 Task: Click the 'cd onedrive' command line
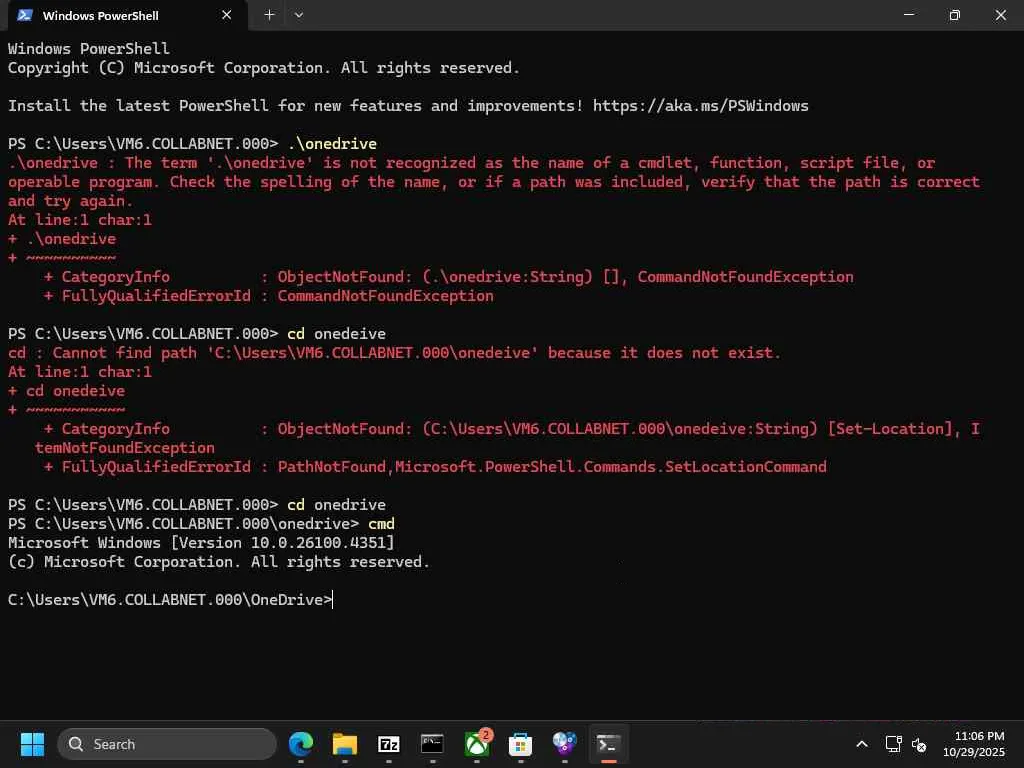coord(197,505)
